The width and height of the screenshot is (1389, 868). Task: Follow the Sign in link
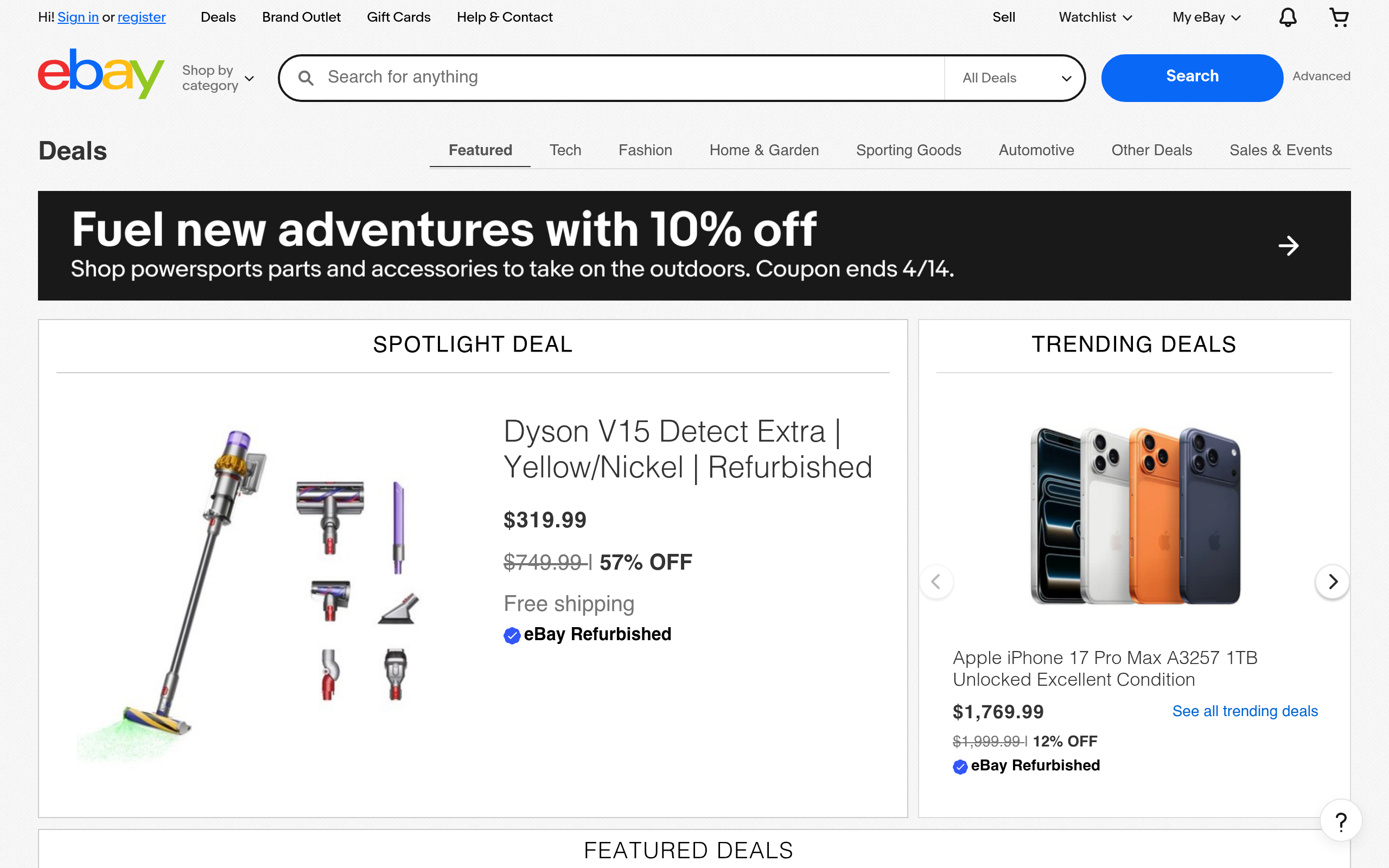tap(78, 17)
